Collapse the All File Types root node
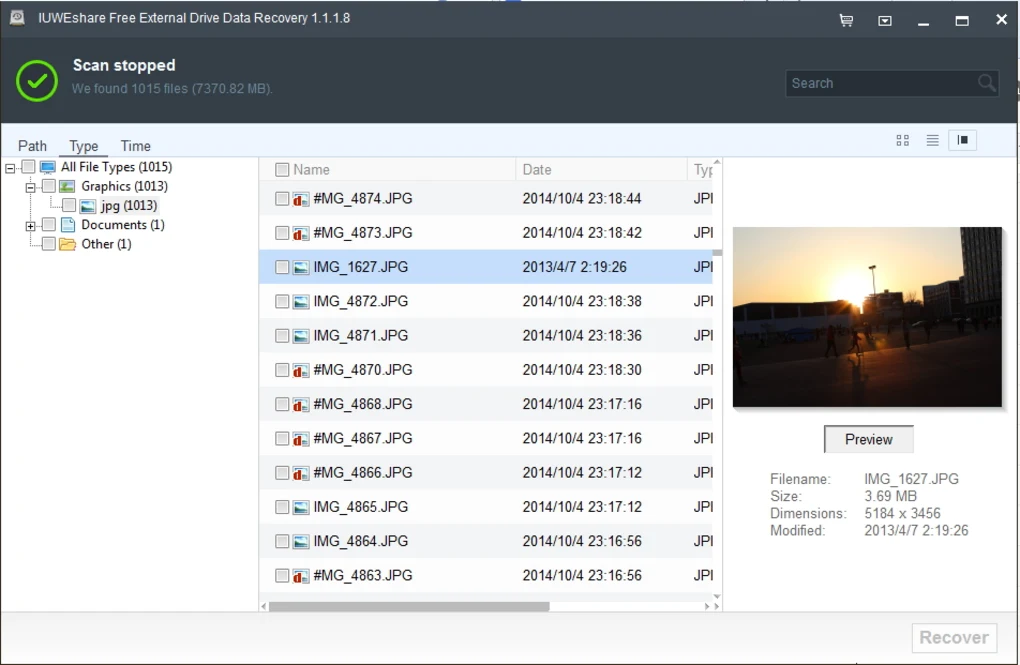The height and width of the screenshot is (665, 1020). 10,168
